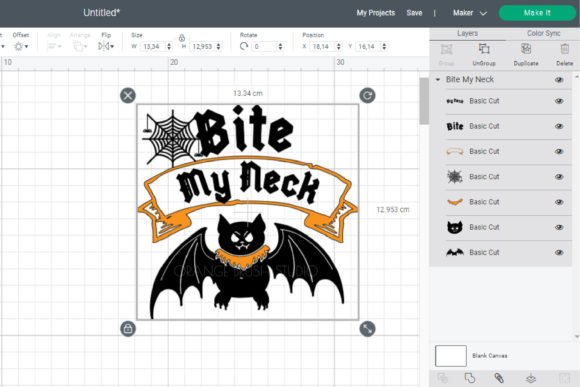Hide the banner outline layer
The height and width of the screenshot is (387, 580).
pyautogui.click(x=559, y=151)
